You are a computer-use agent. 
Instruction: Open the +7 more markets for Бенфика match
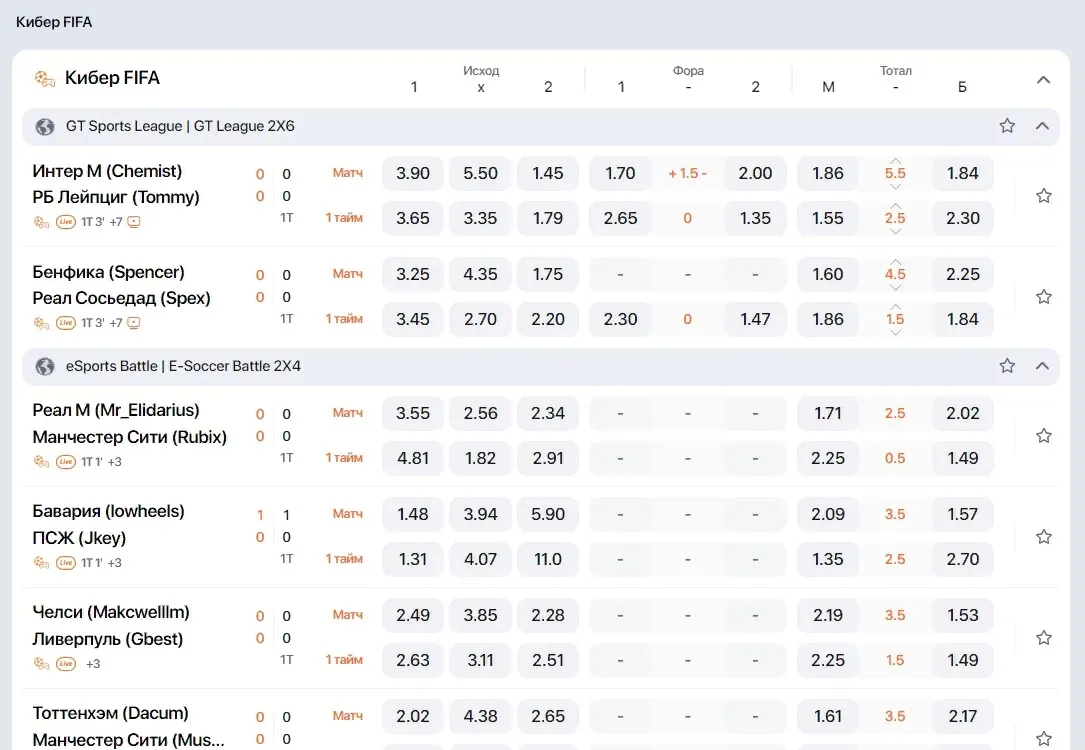pyautogui.click(x=116, y=323)
